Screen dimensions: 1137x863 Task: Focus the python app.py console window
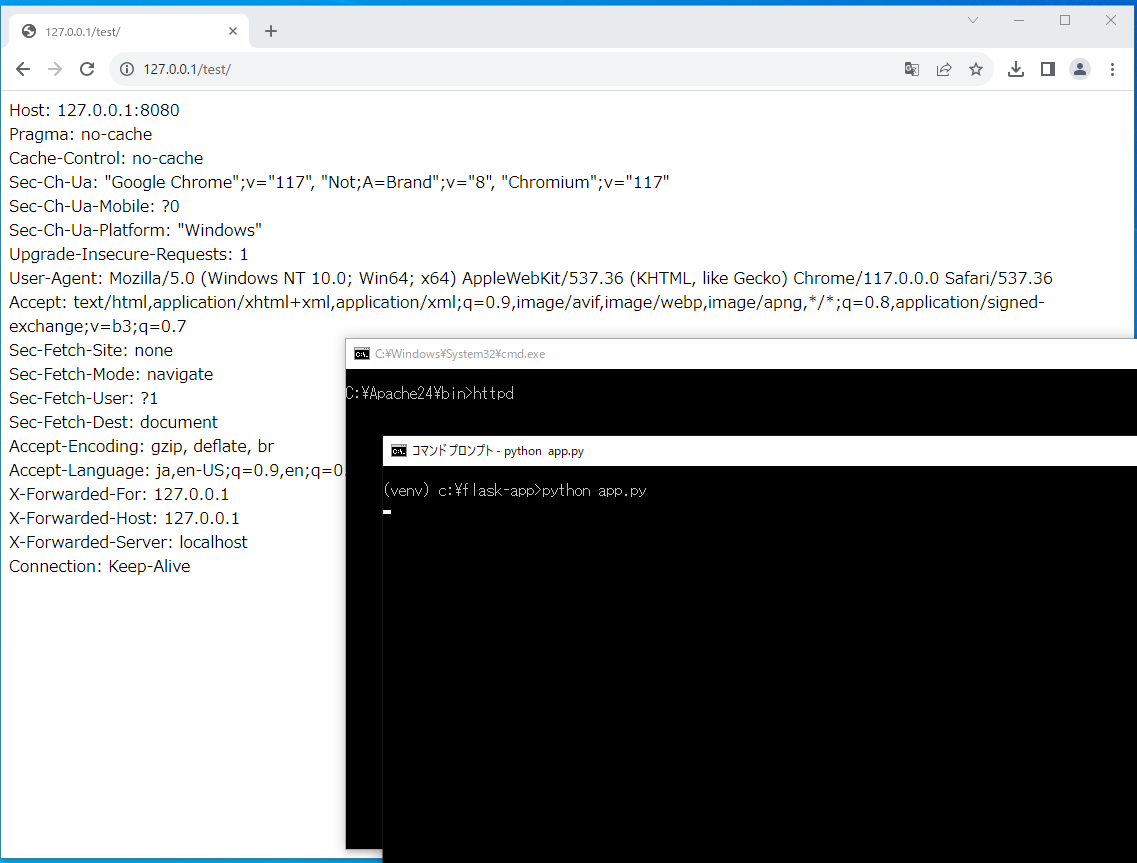700,650
